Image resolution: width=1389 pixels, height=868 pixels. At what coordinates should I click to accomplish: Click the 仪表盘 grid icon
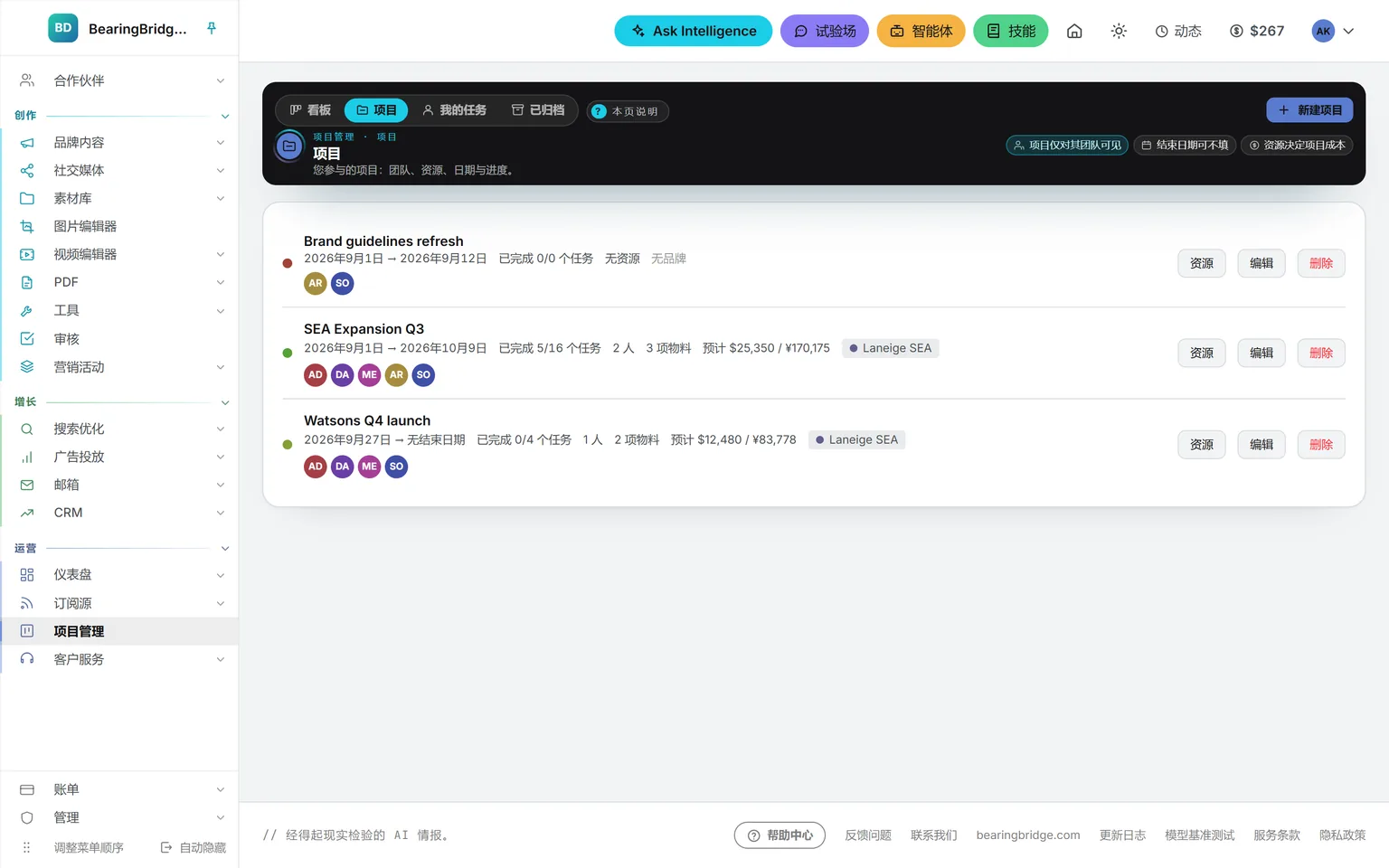pos(27,575)
